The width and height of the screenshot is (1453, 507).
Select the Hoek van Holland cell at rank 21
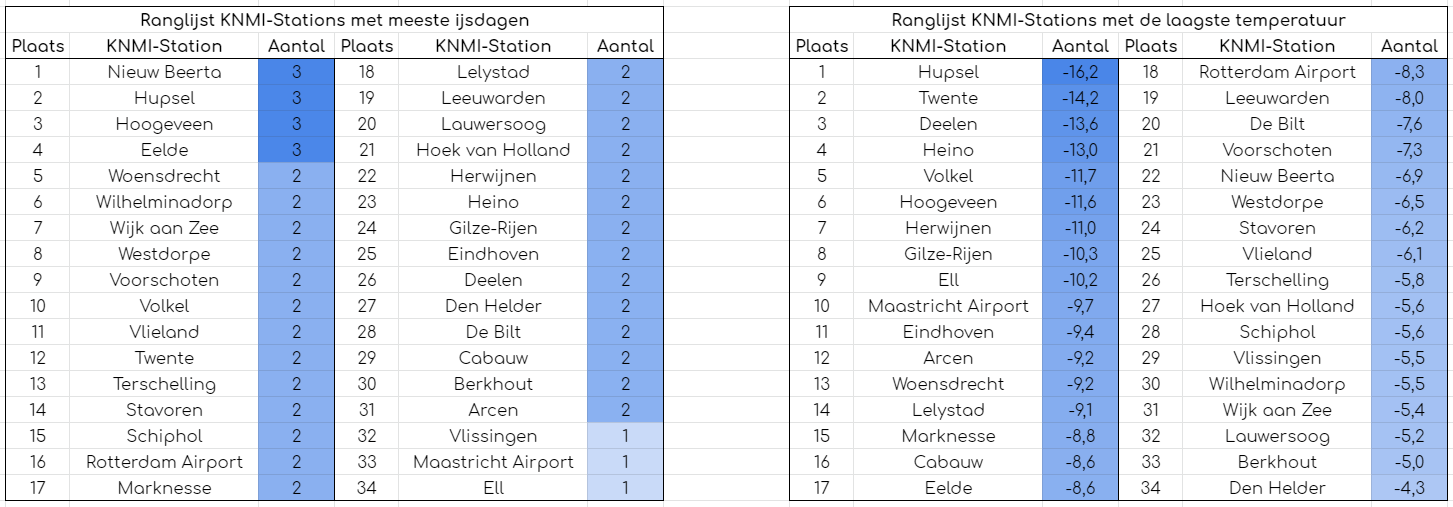(x=493, y=150)
